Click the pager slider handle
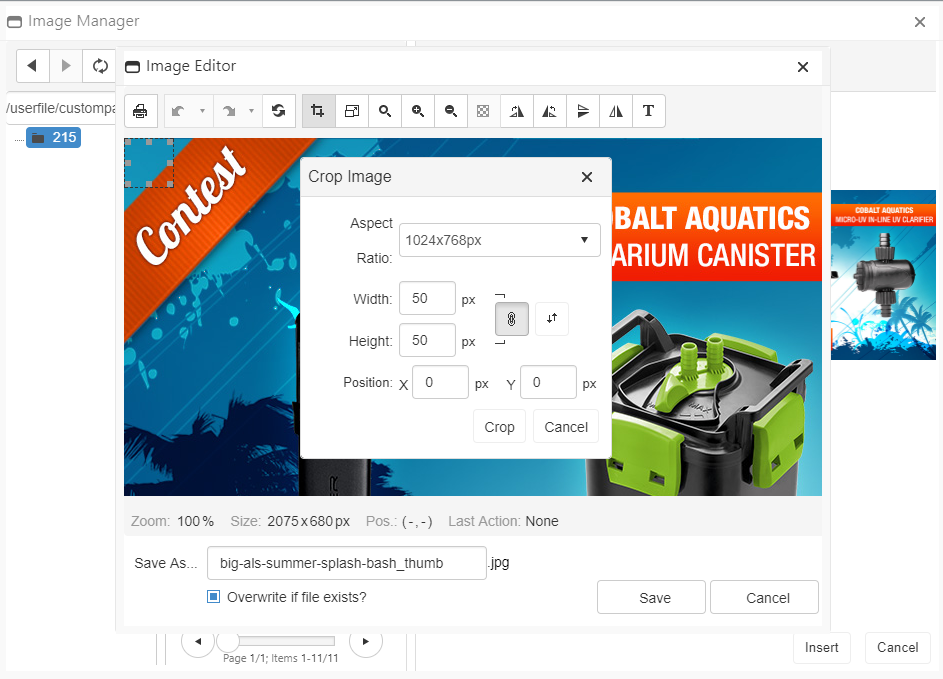Screen dimensions: 943x679 [x=228, y=641]
